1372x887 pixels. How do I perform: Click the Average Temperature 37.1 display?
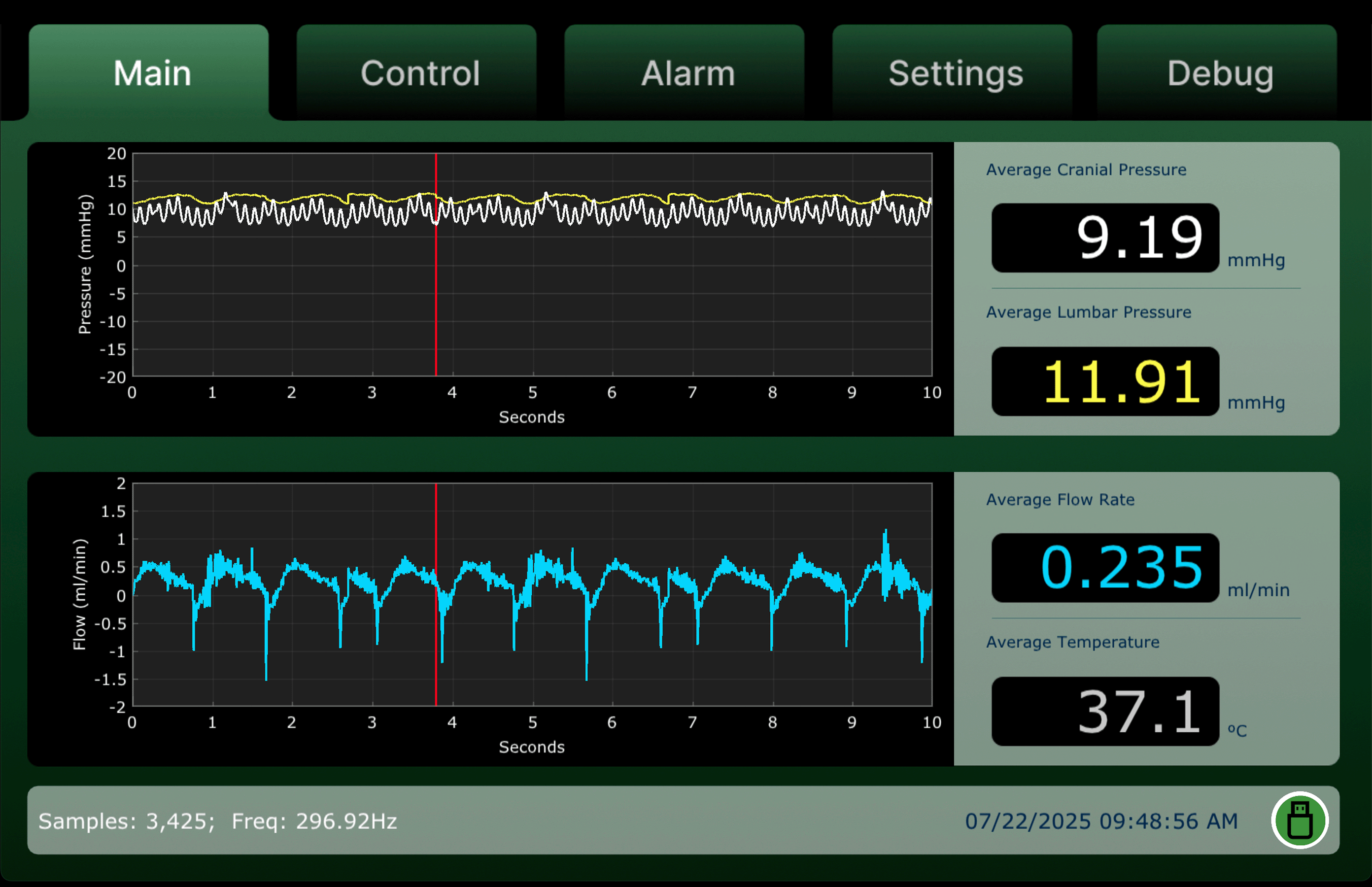1105,712
